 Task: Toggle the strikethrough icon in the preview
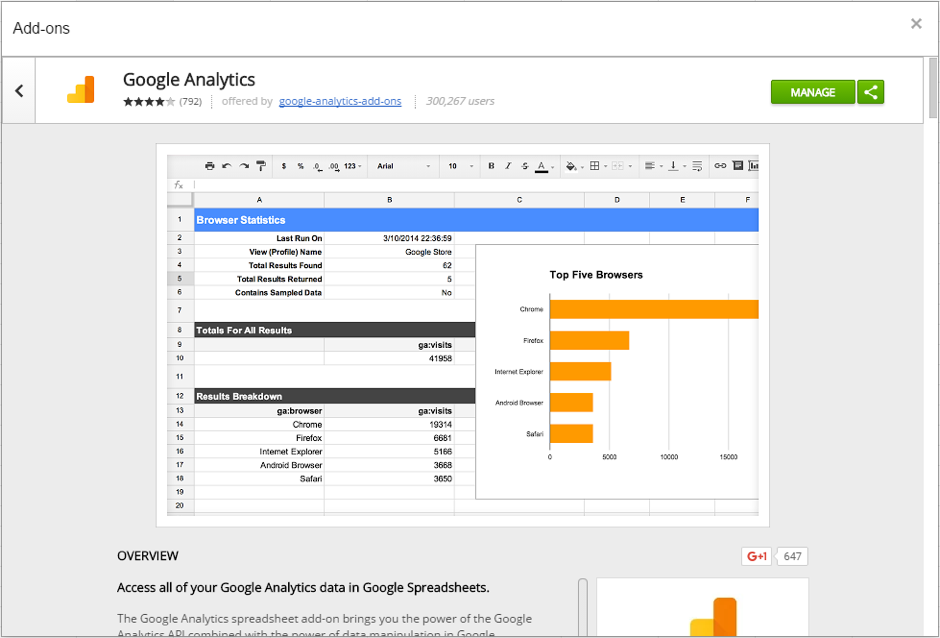coord(525,166)
